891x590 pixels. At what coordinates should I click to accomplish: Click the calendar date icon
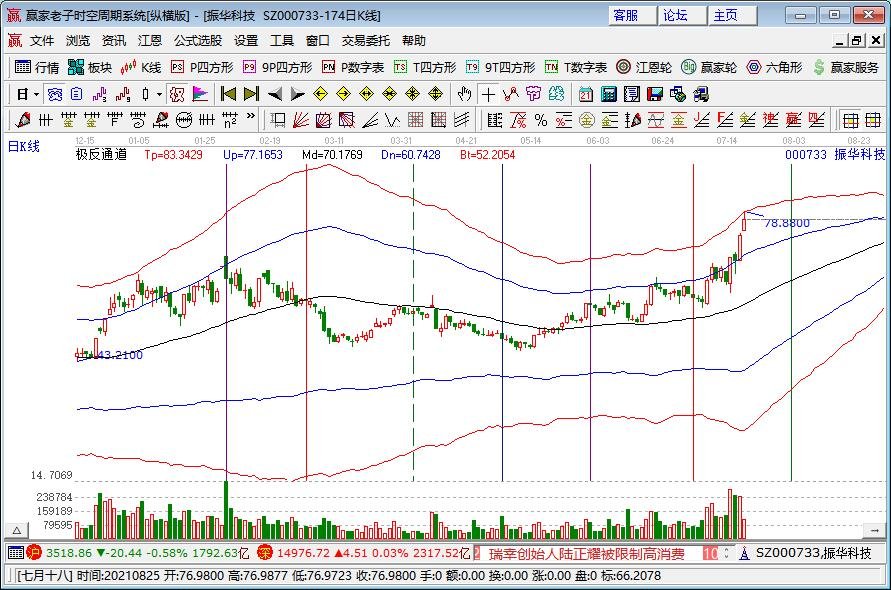586,94
